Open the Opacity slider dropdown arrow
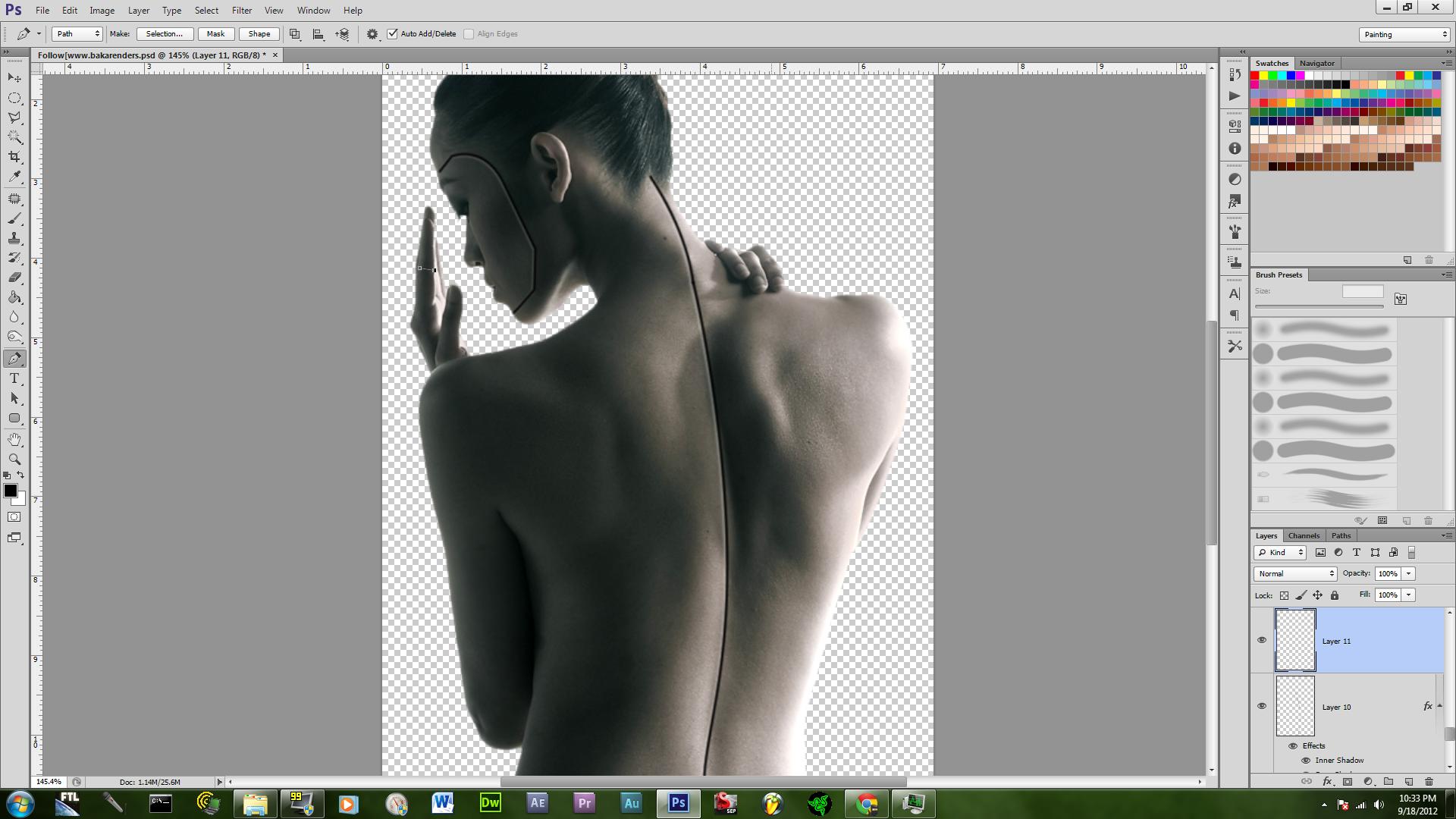This screenshot has width=1456, height=819. click(1409, 573)
